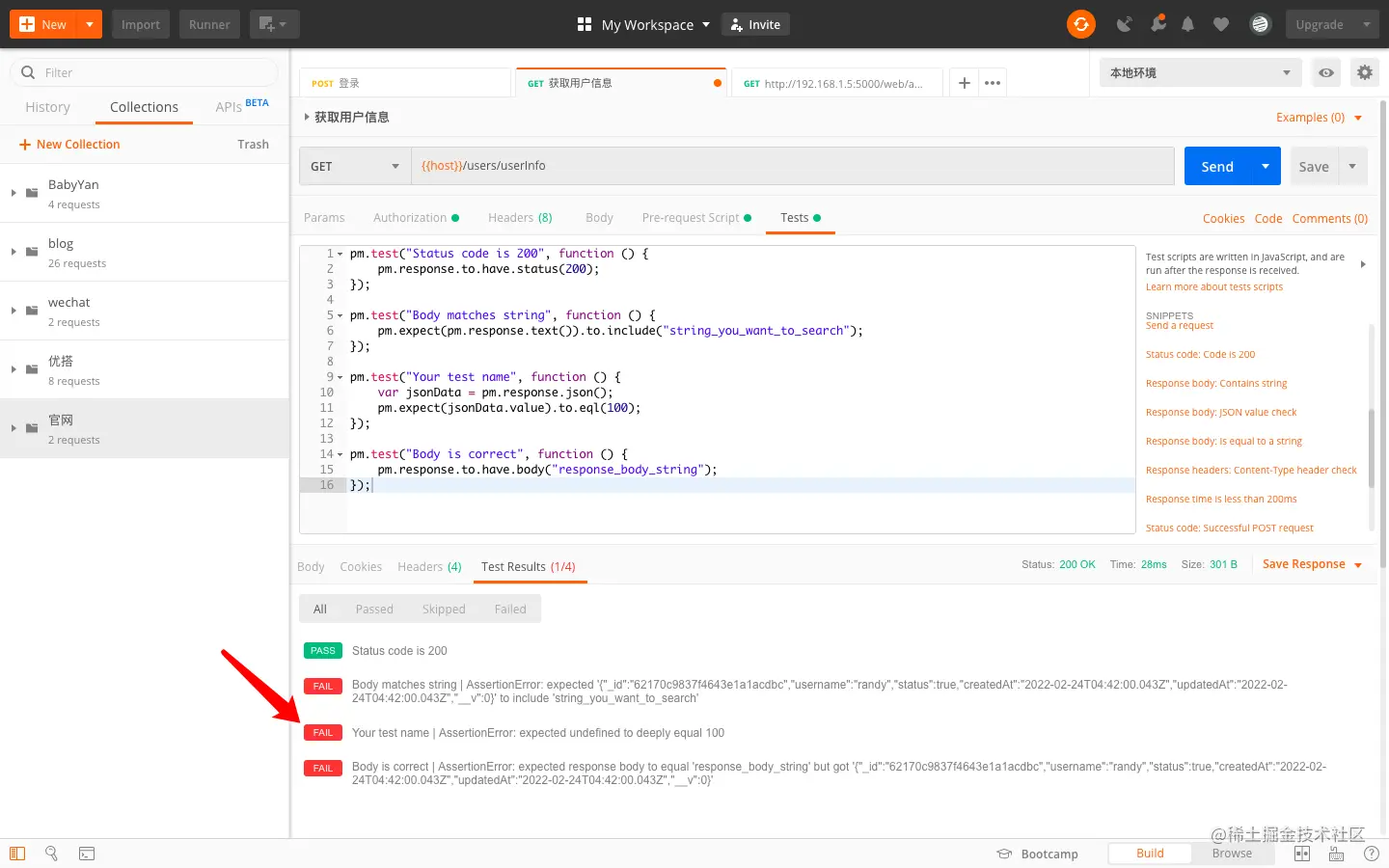Image resolution: width=1389 pixels, height=868 pixels.
Task: Show only Failed test results
Action: [510, 609]
